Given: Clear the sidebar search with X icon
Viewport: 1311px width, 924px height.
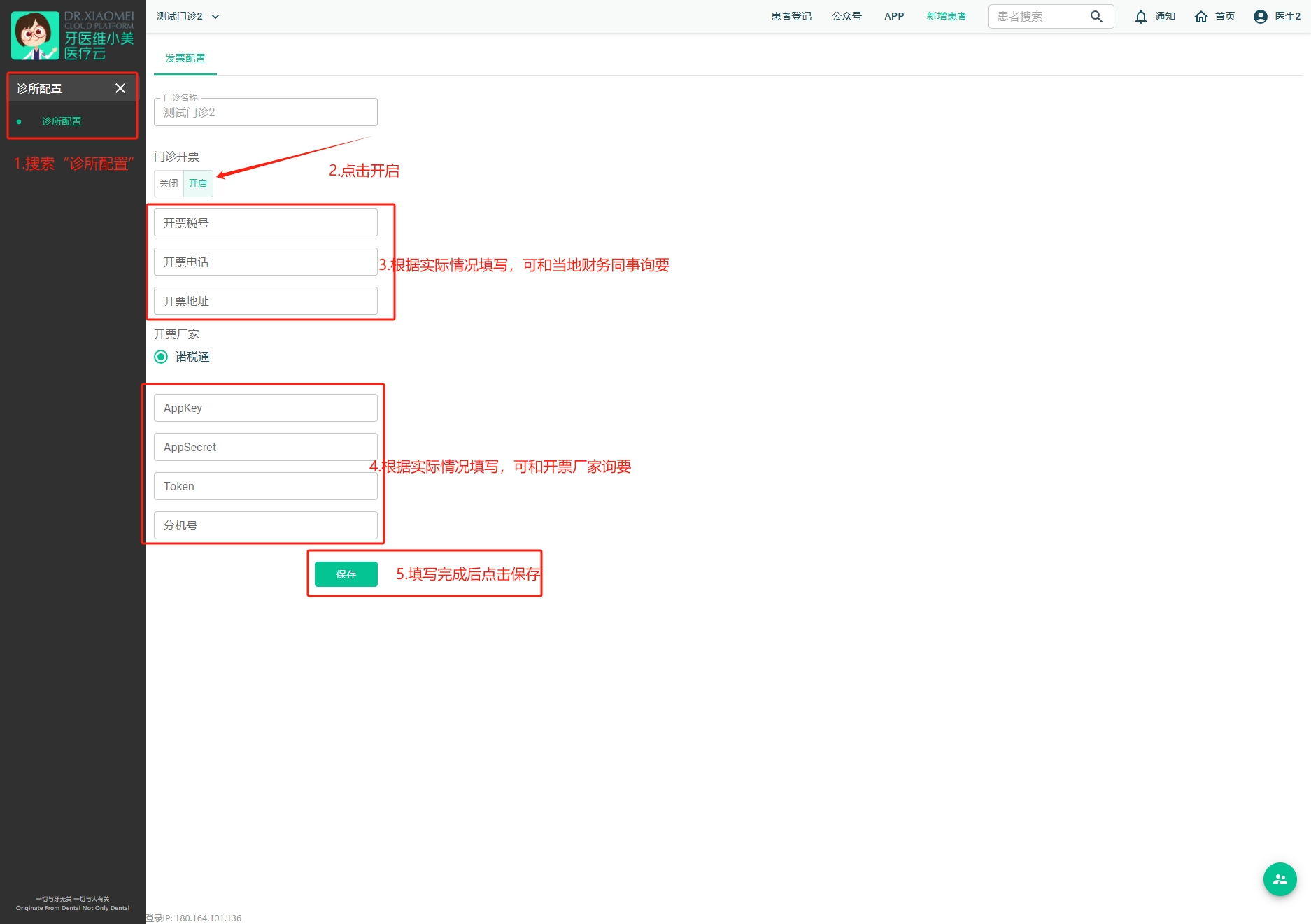Looking at the screenshot, I should pos(120,88).
